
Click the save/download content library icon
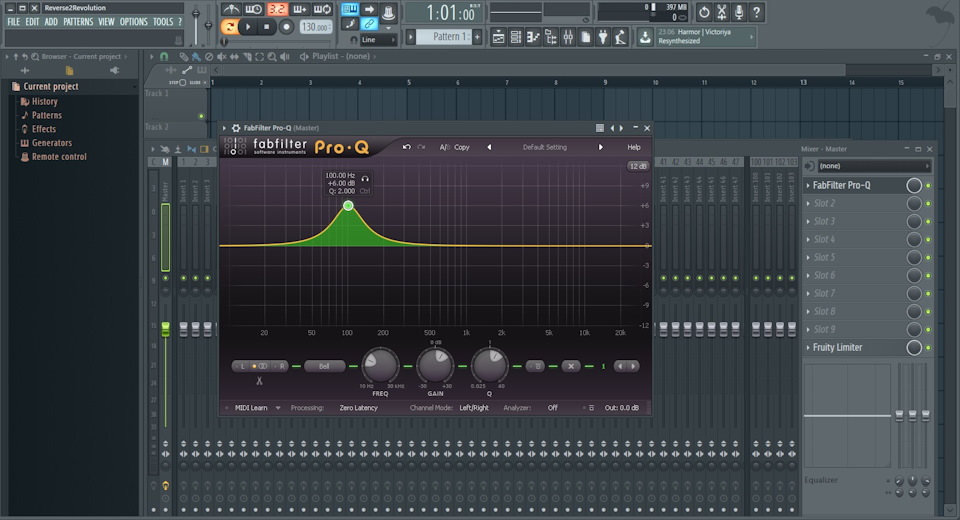(645, 37)
